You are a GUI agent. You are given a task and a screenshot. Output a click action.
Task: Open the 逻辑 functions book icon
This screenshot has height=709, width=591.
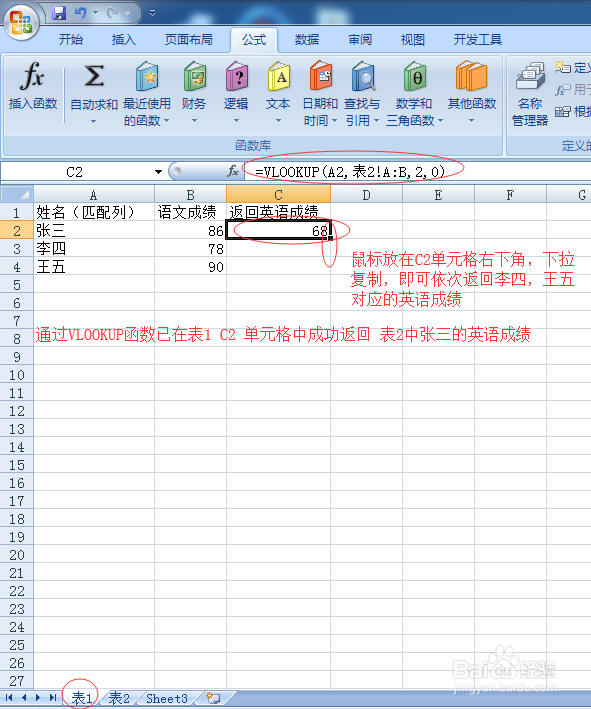pos(236,77)
